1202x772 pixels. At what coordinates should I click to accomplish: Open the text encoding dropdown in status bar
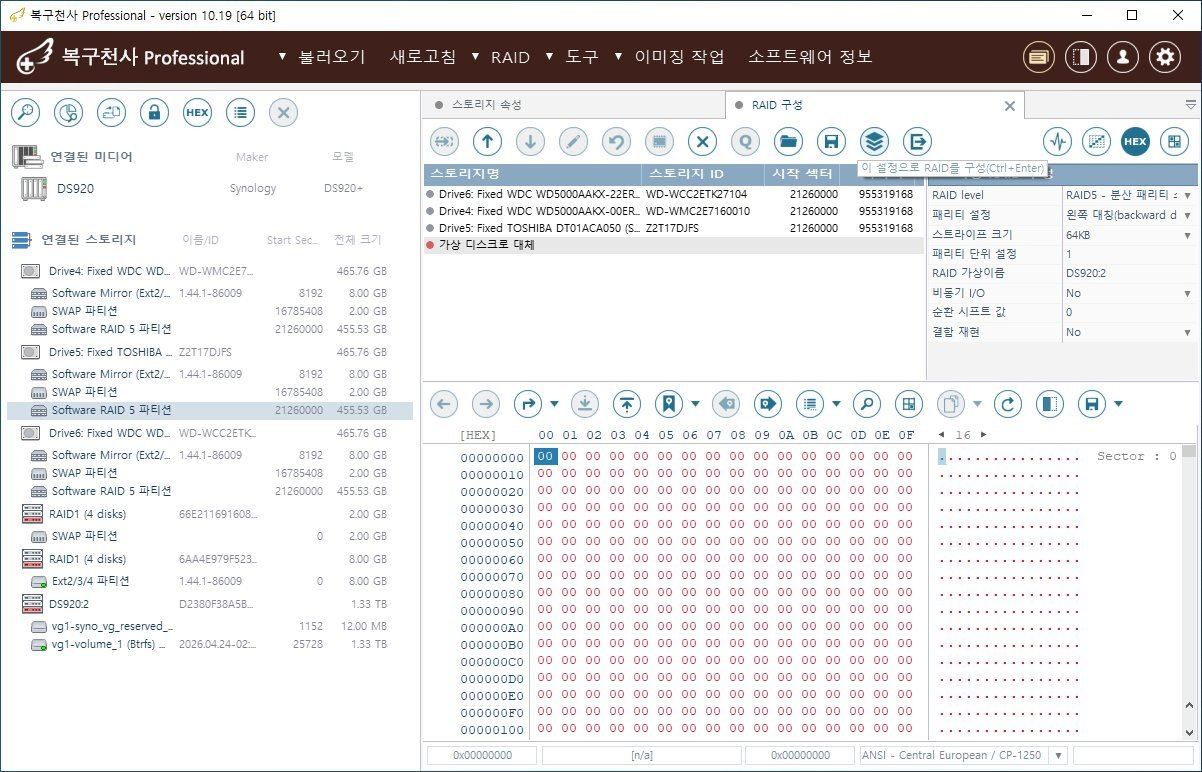1058,756
